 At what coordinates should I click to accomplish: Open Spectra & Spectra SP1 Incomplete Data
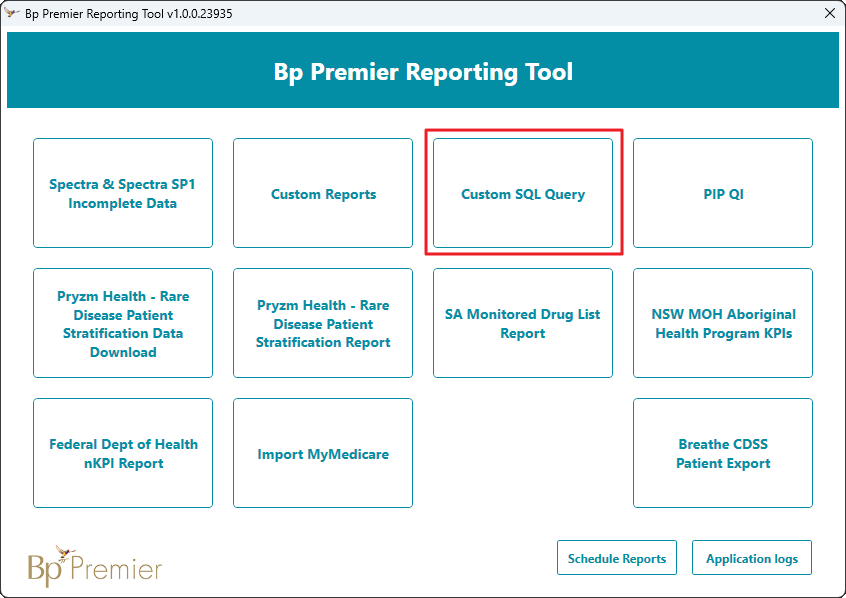[123, 193]
